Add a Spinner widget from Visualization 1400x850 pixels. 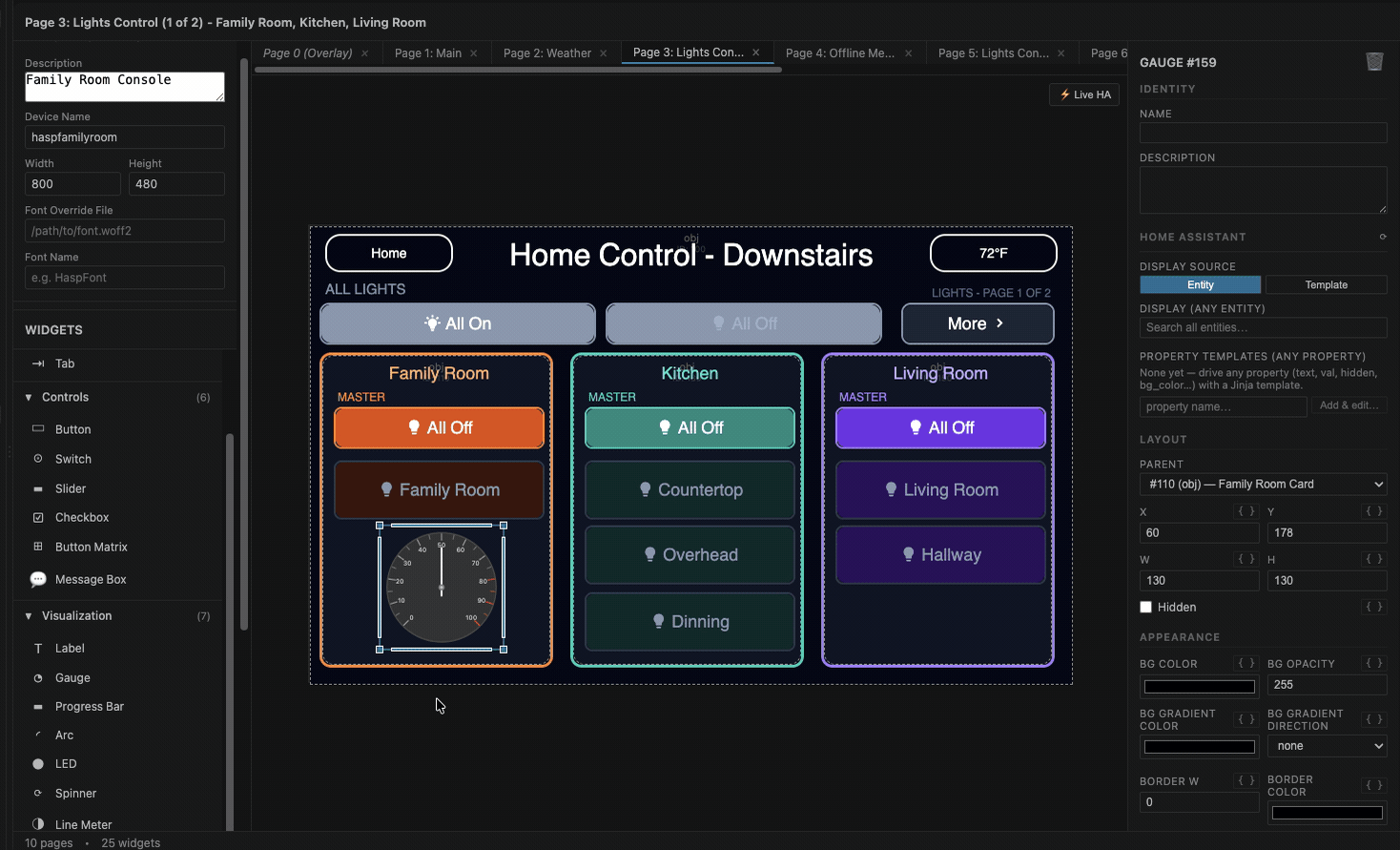click(x=75, y=793)
